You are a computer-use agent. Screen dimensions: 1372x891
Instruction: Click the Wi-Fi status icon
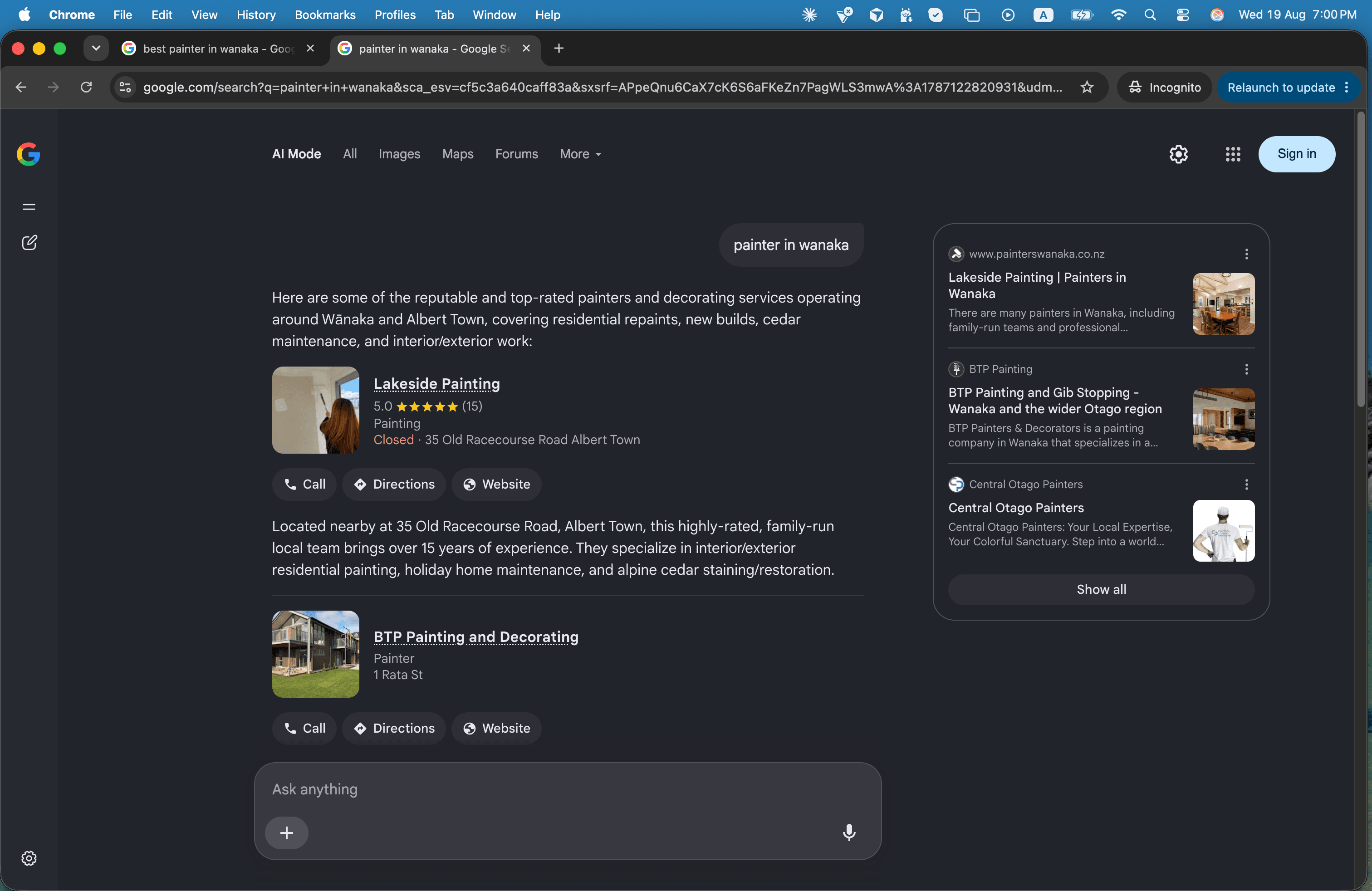pos(1118,15)
